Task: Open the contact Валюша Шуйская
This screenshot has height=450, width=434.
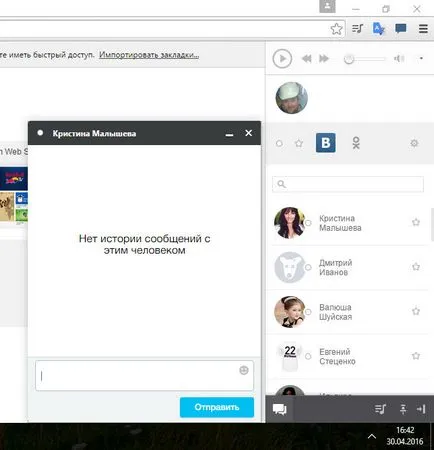Action: pyautogui.click(x=348, y=312)
